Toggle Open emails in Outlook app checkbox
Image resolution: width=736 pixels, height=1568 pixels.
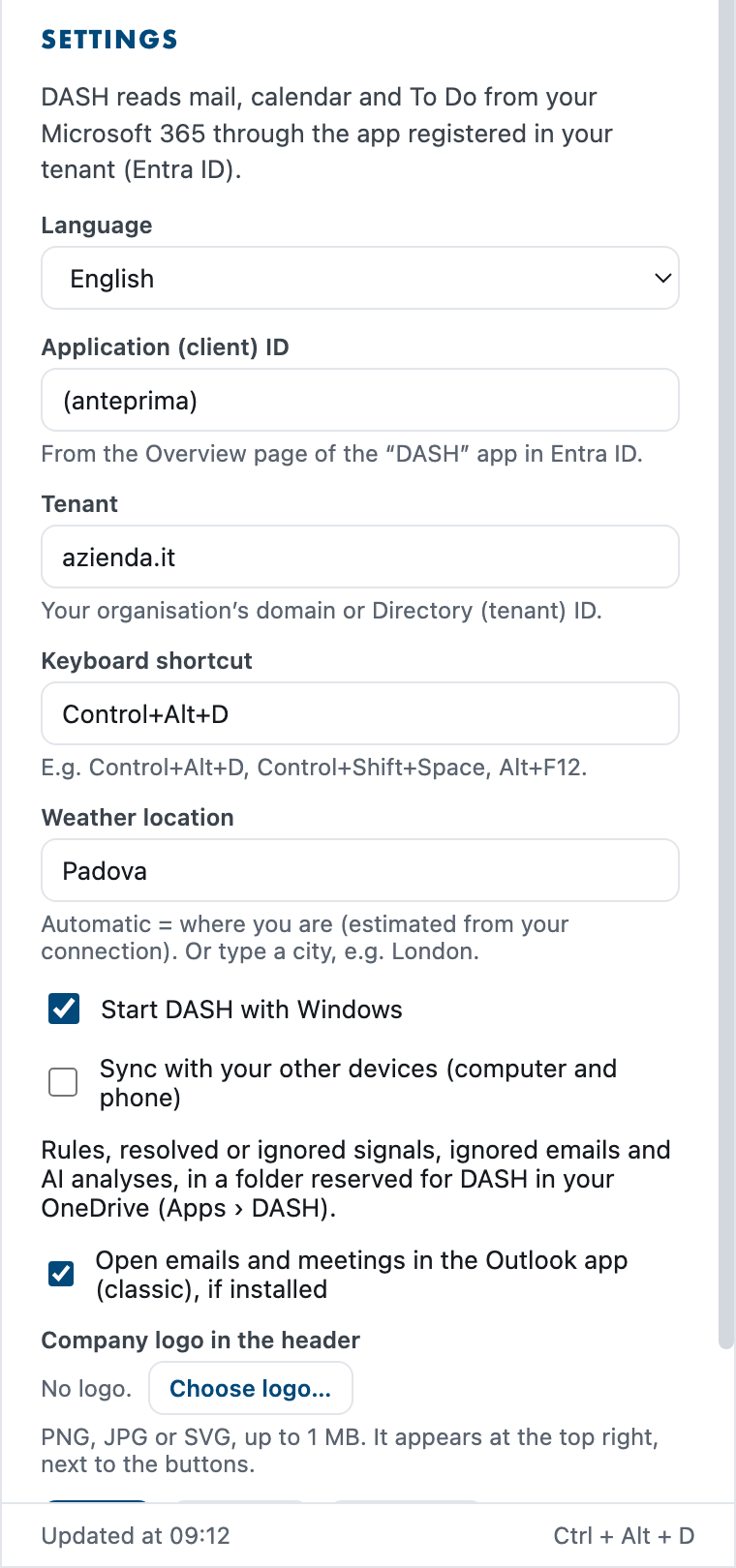(x=61, y=1273)
